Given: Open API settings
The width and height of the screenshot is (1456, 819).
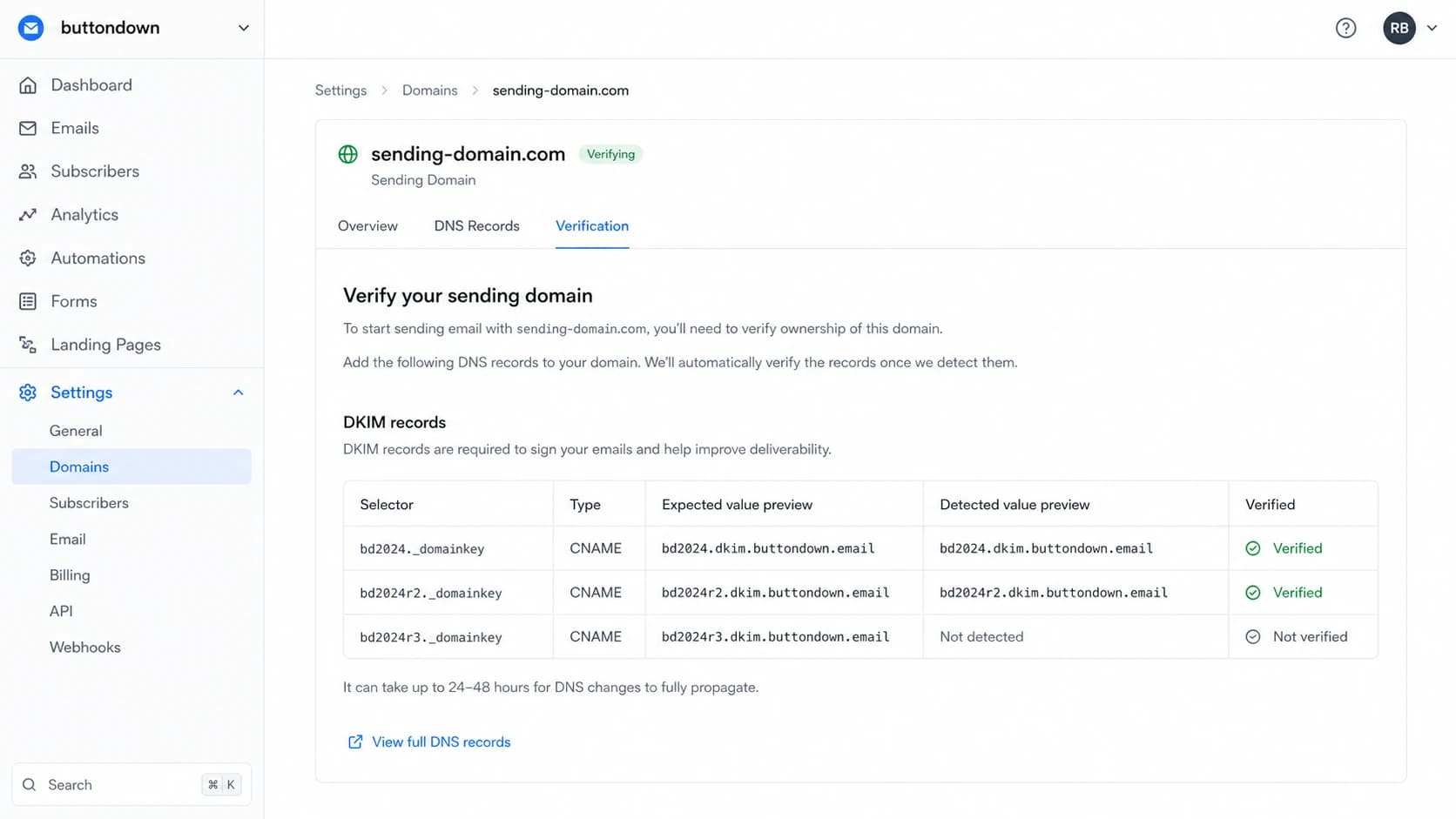Looking at the screenshot, I should click(61, 611).
